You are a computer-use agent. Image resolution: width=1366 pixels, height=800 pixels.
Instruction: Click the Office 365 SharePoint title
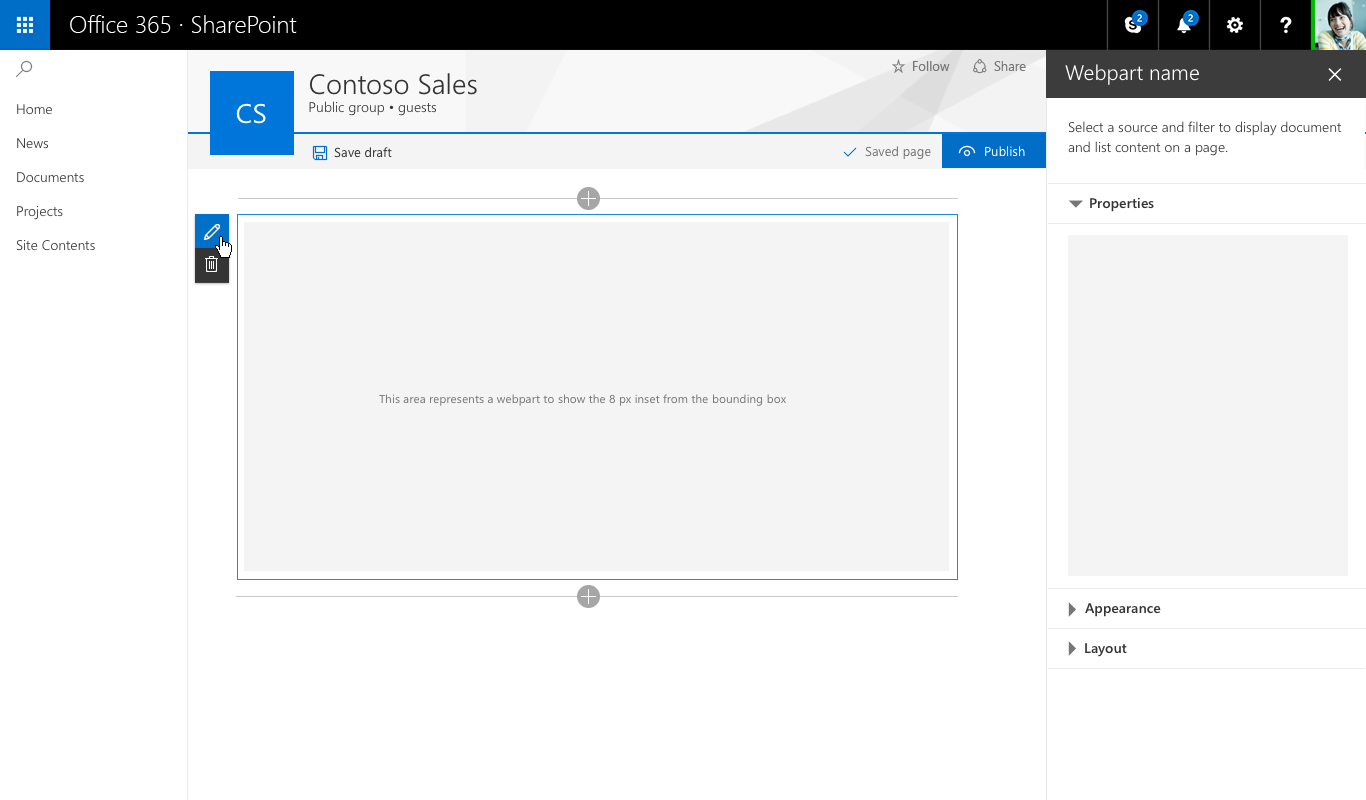[183, 25]
